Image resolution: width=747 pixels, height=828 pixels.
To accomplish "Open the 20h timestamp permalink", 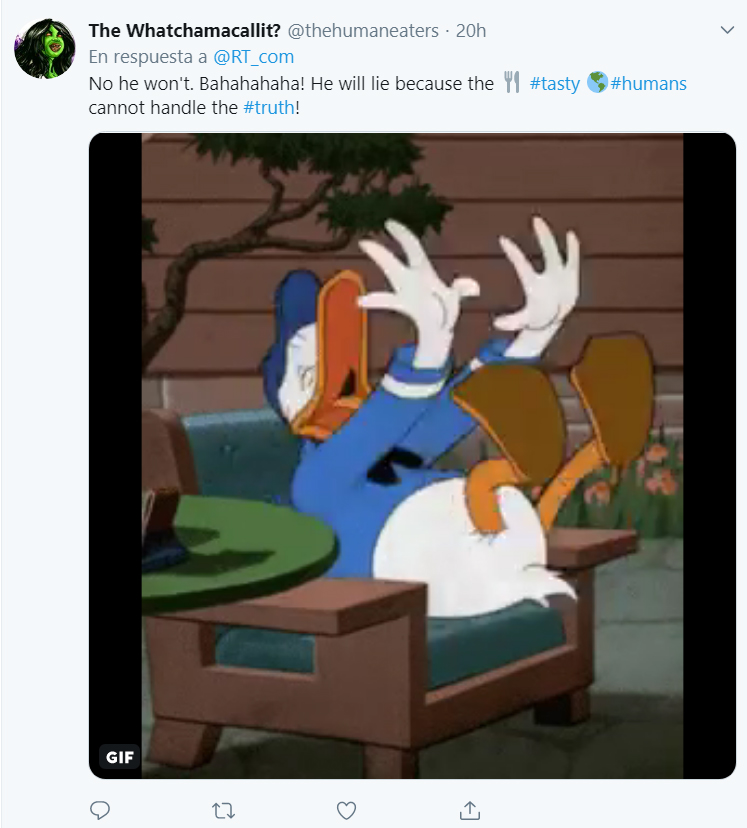I will click(471, 31).
